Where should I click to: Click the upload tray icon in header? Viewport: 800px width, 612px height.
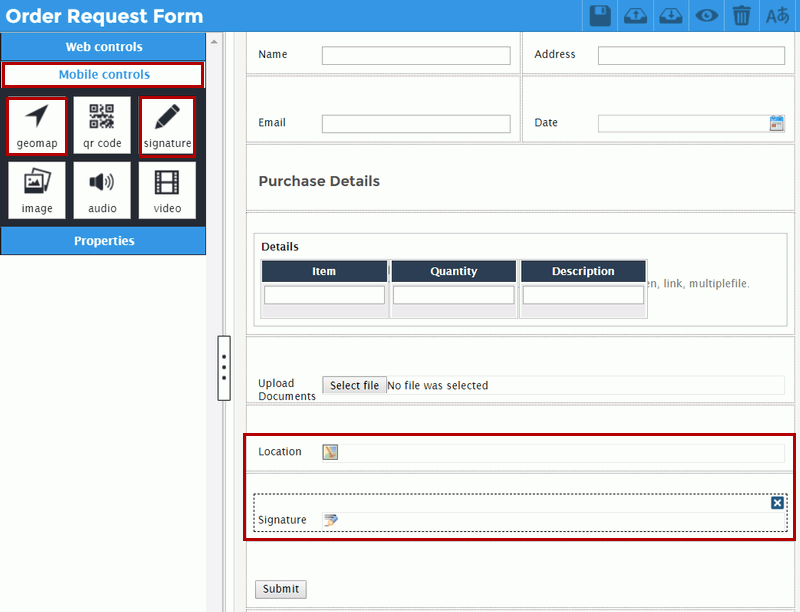coord(635,15)
